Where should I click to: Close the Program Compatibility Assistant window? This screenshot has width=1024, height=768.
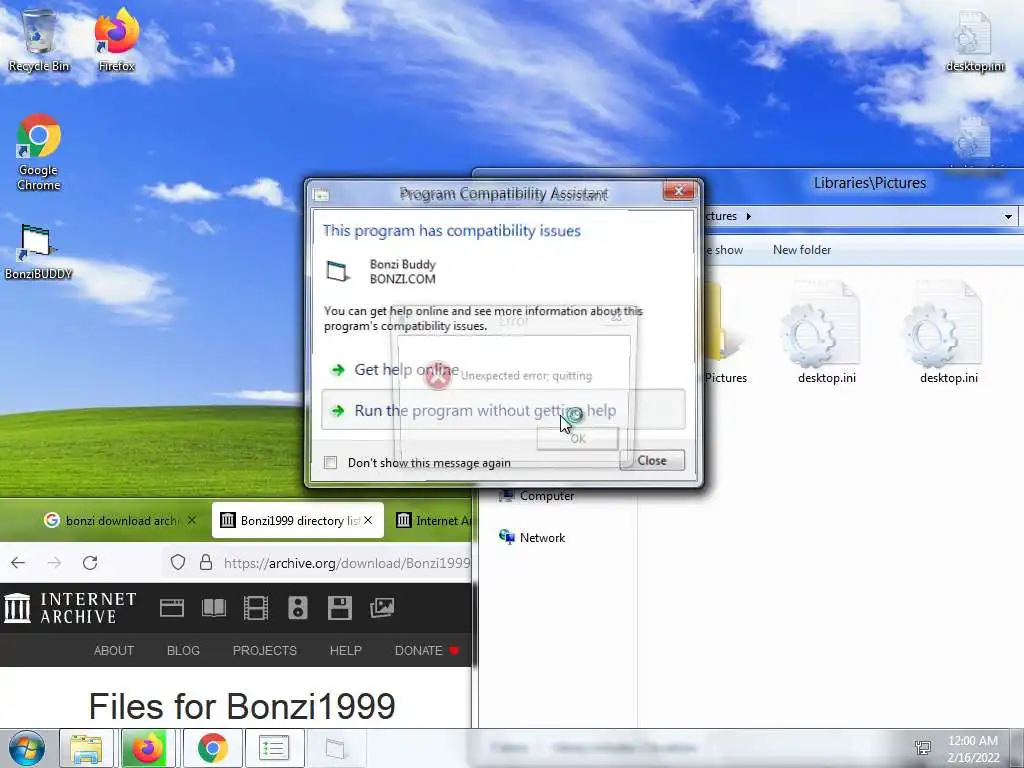click(x=679, y=191)
